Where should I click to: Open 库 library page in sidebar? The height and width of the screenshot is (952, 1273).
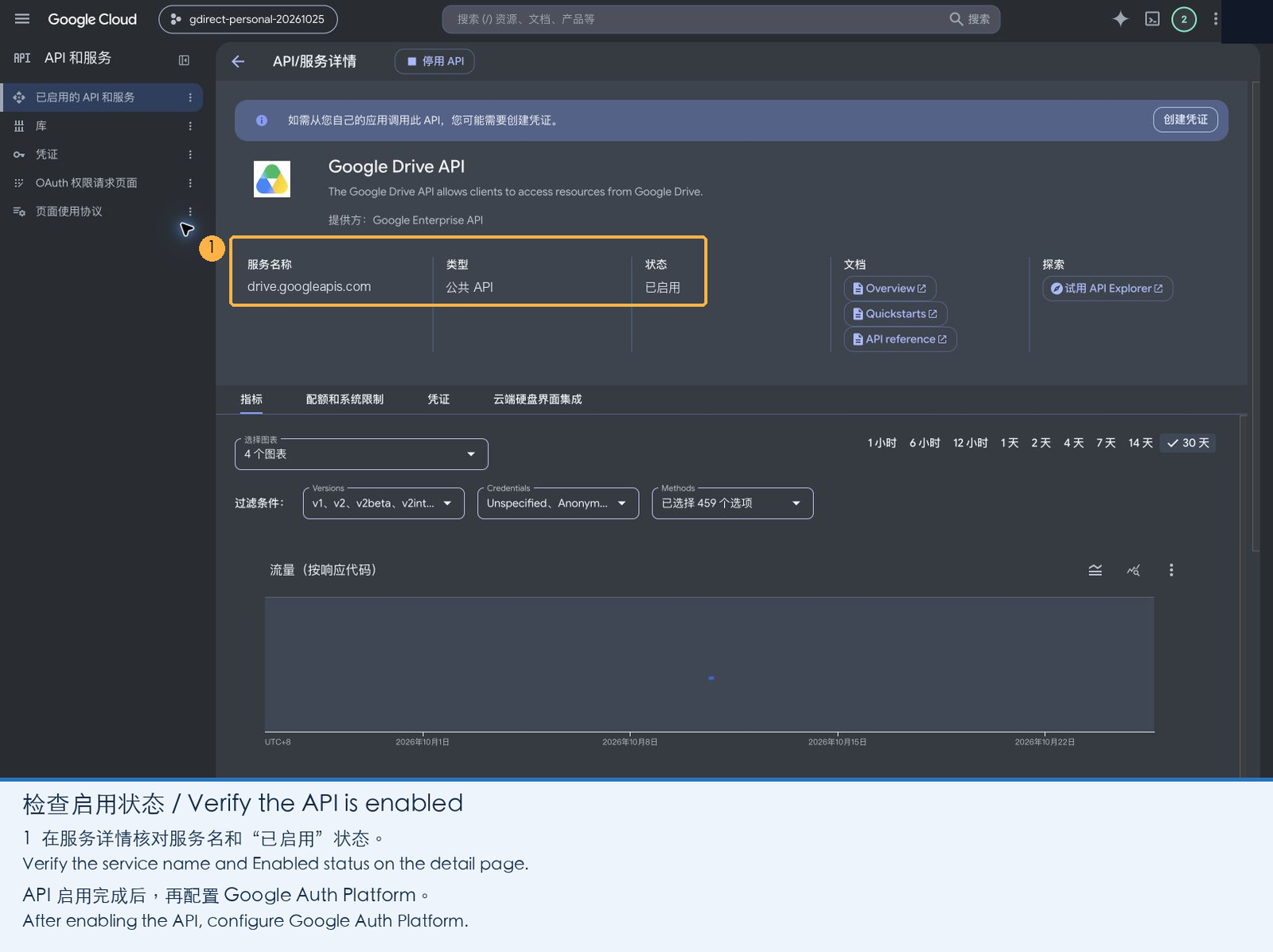pos(102,126)
